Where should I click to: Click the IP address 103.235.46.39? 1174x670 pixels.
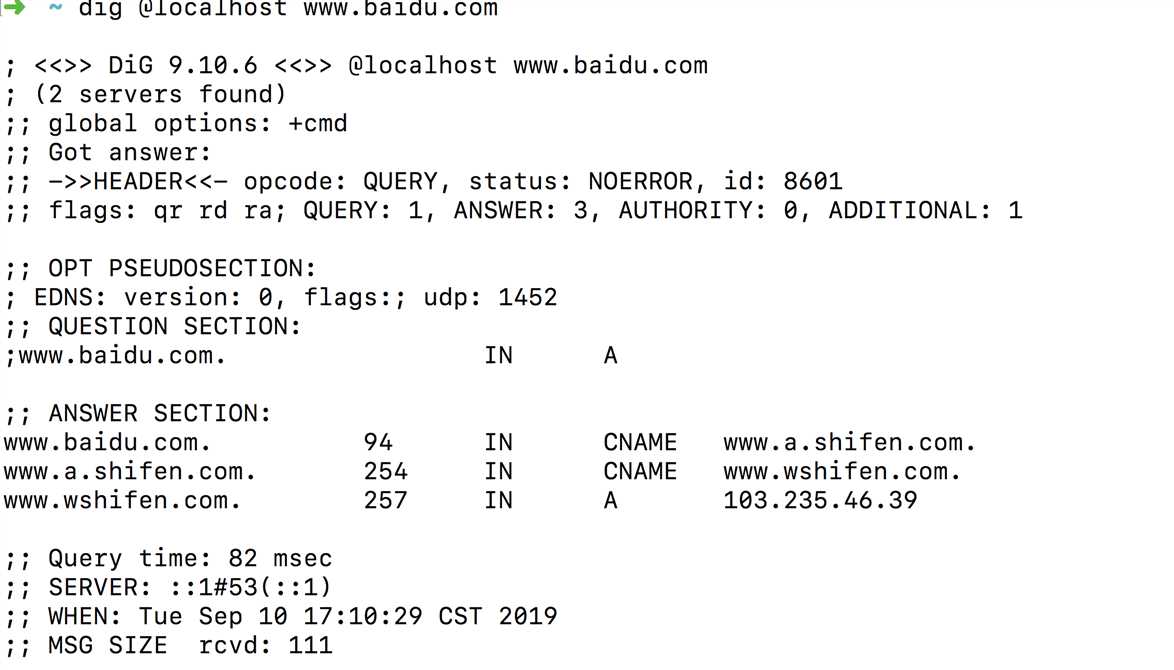point(820,500)
